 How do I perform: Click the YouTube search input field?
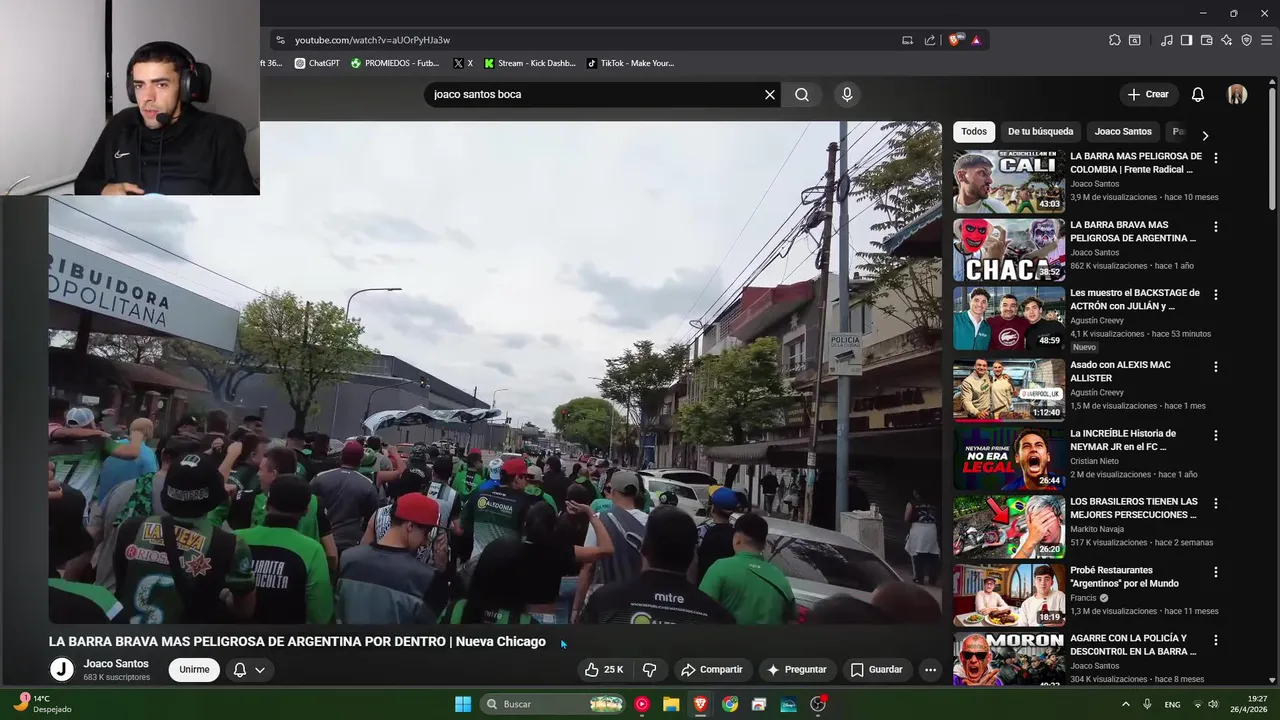[x=595, y=95]
